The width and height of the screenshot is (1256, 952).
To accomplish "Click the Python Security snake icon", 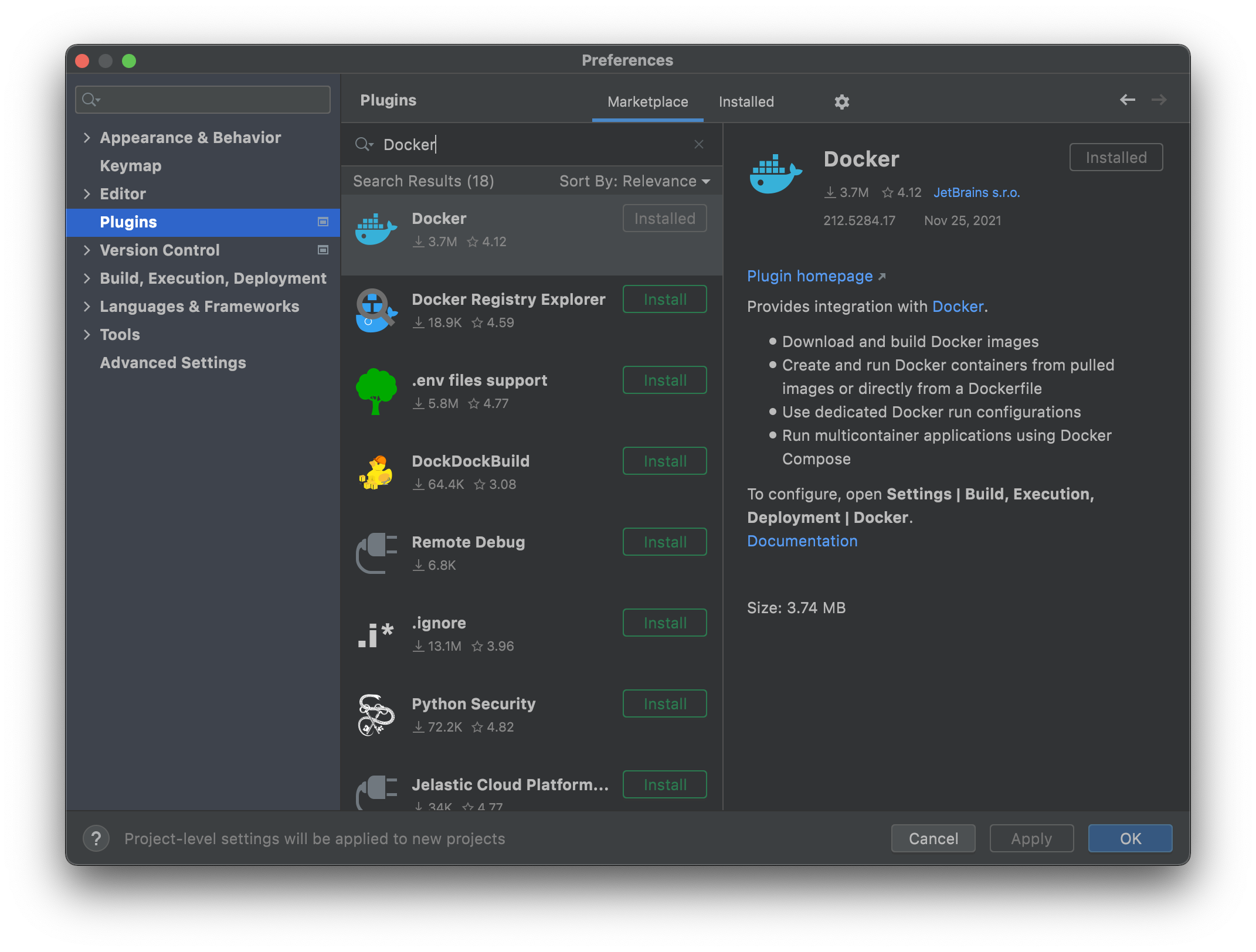I will point(376,715).
